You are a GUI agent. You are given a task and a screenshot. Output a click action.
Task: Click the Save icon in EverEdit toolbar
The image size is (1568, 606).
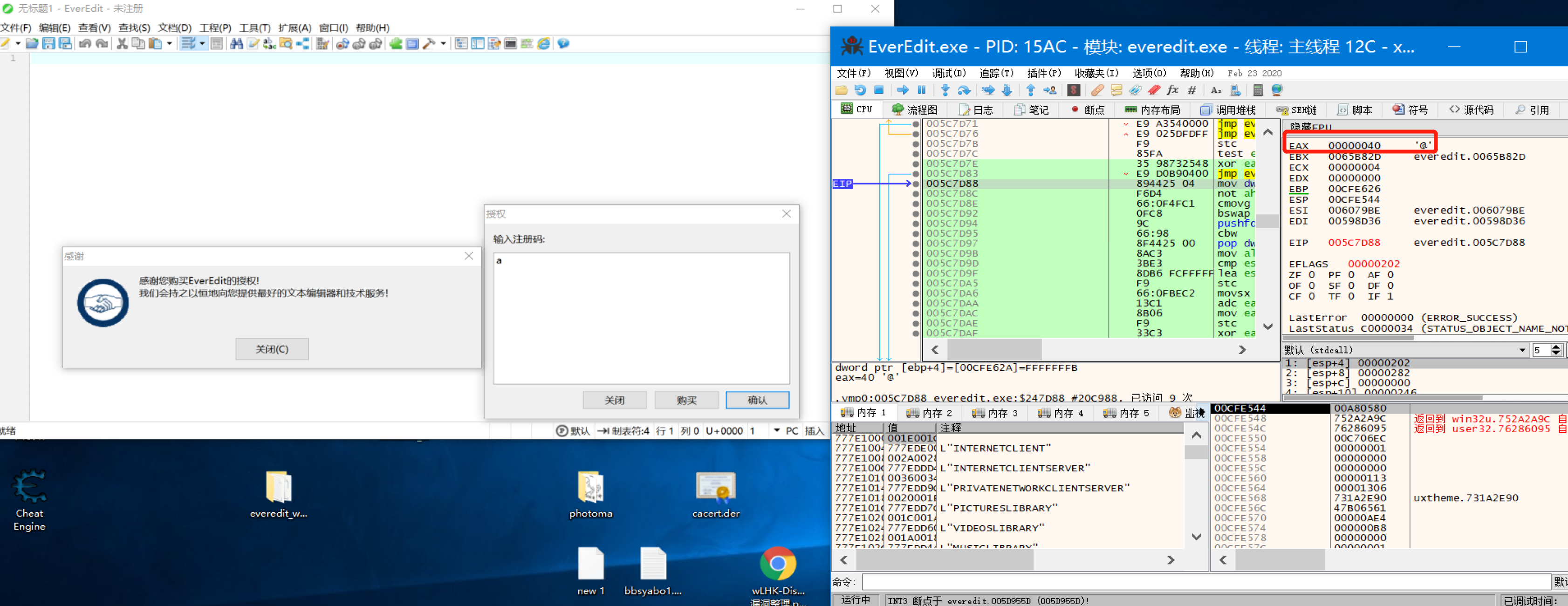(x=49, y=43)
